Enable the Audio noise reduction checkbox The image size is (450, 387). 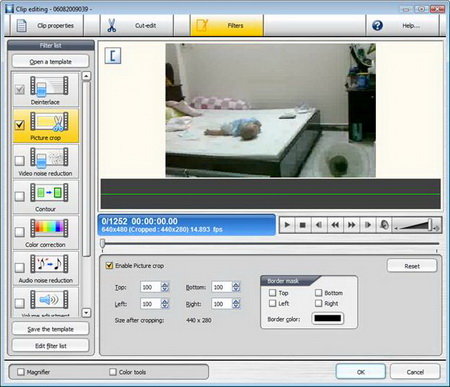tap(20, 267)
